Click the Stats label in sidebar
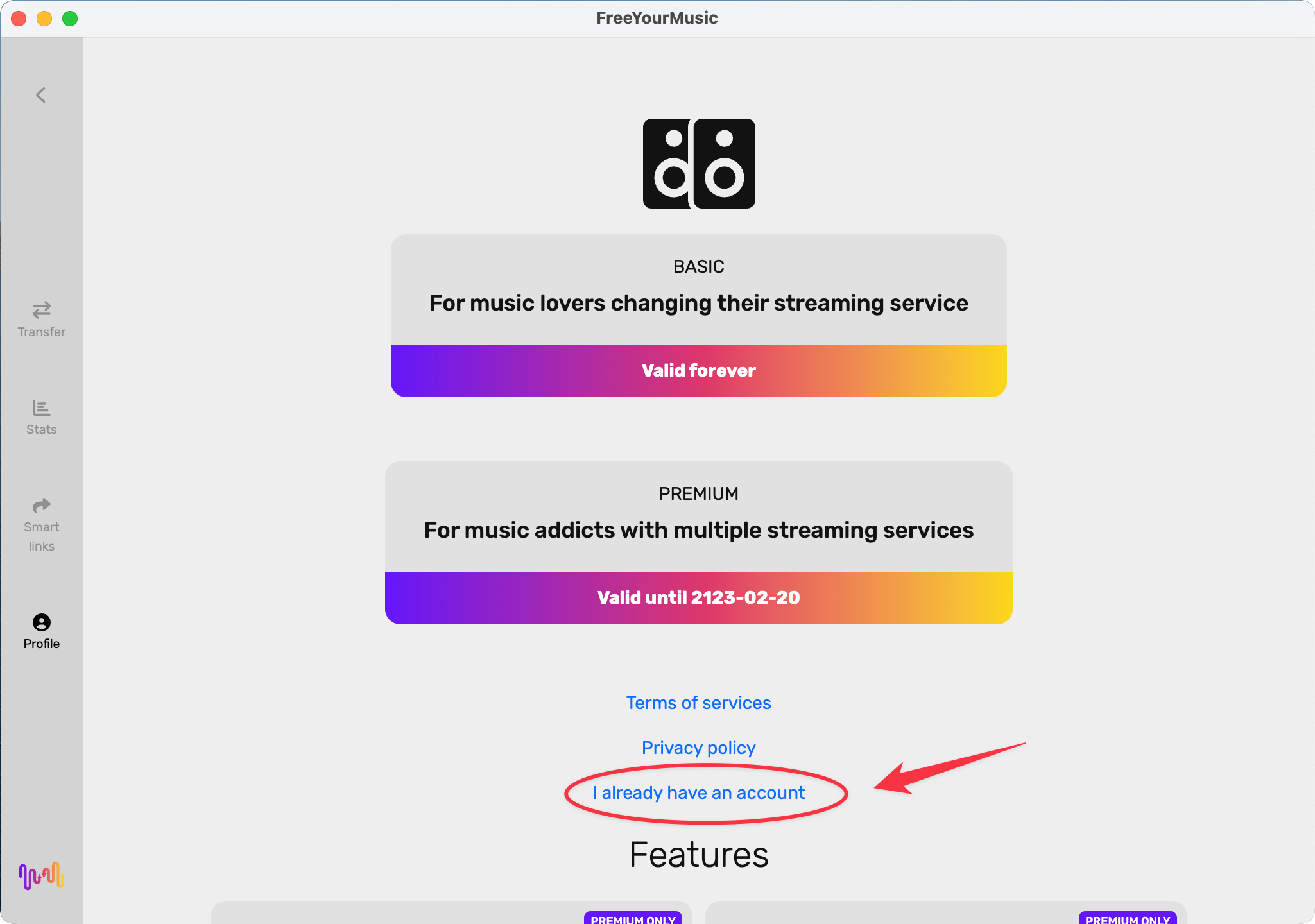Screen dimensions: 1315x924 click(41, 429)
